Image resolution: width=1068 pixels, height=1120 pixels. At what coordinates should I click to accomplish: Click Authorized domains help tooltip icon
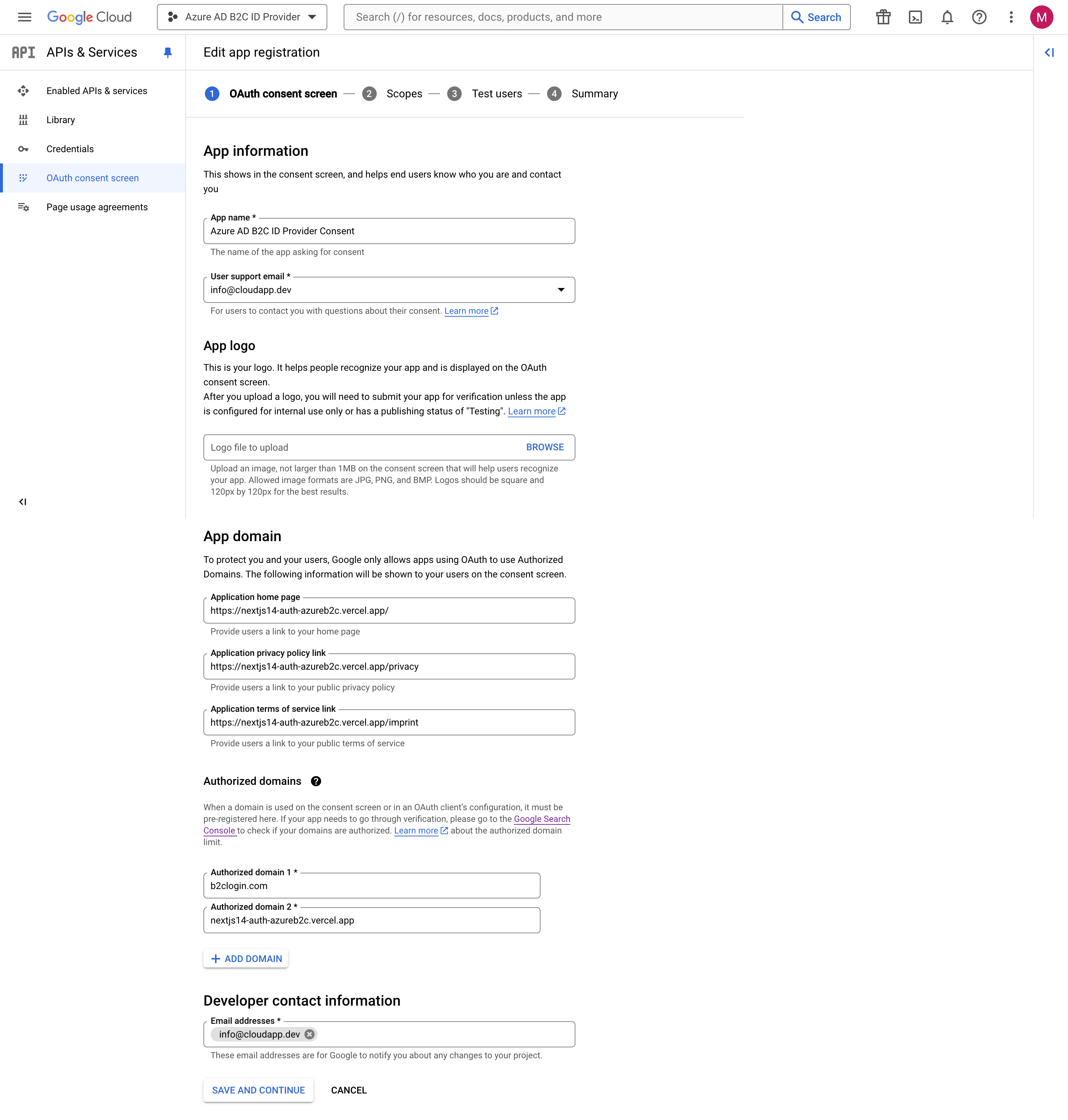[316, 782]
